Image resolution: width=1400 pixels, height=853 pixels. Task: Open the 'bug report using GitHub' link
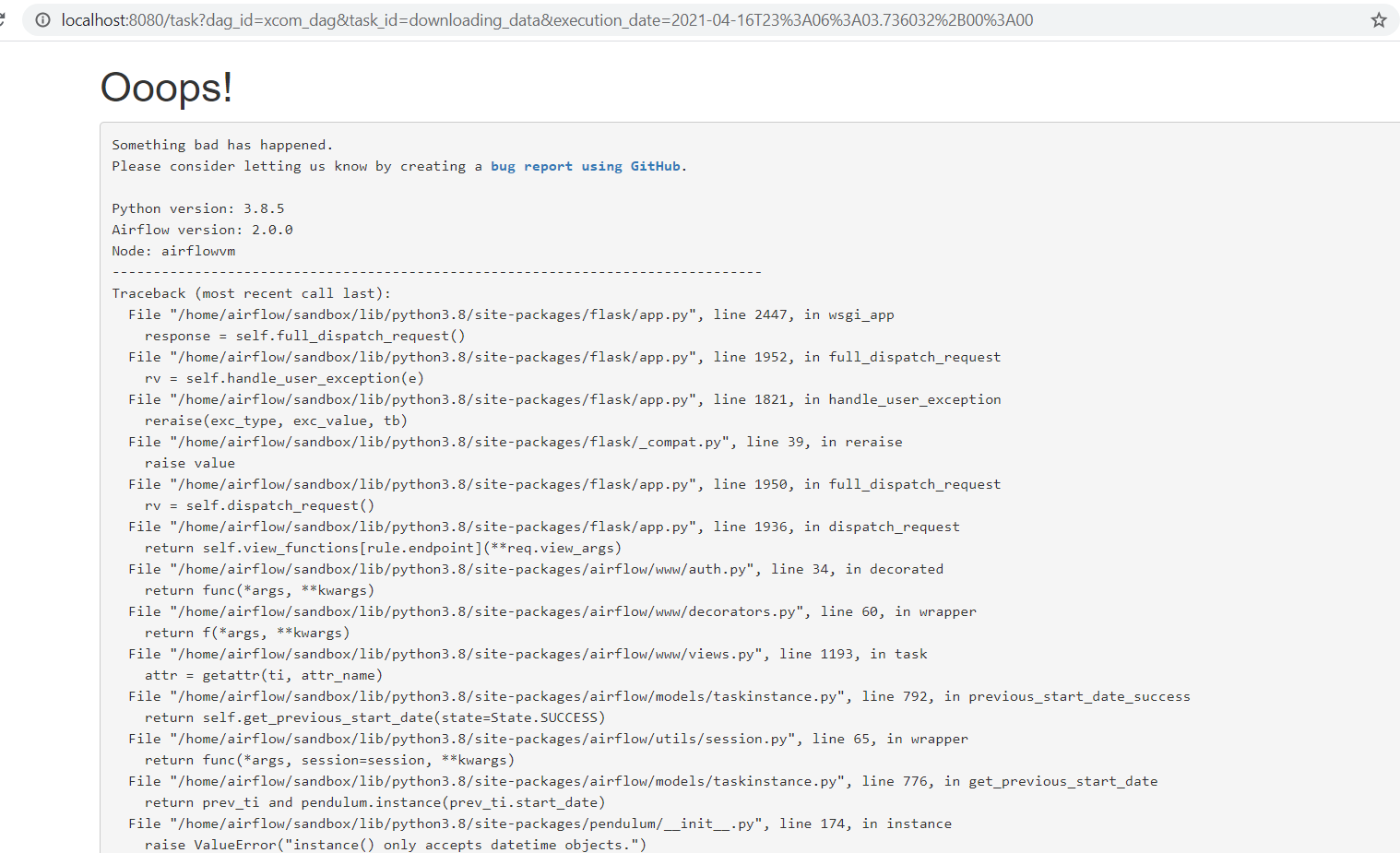click(586, 166)
